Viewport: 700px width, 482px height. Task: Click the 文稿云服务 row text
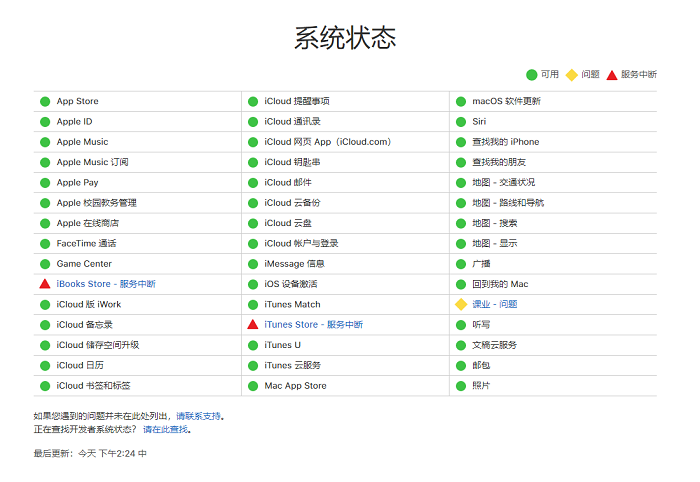pyautogui.click(x=495, y=345)
